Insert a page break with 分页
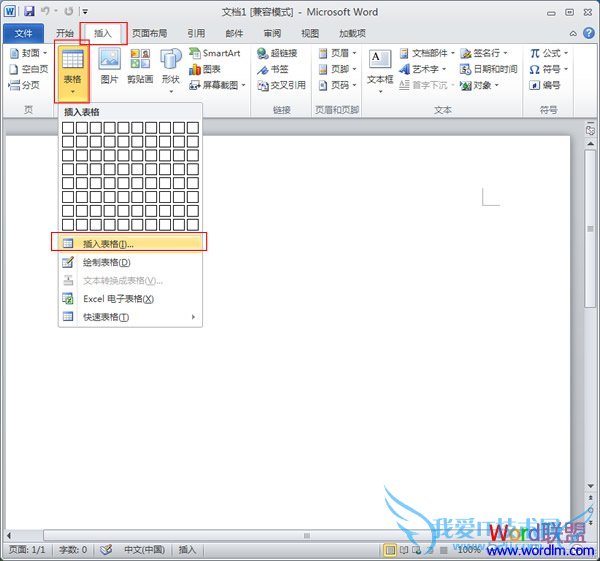This screenshot has height=561, width=600. 24,85
